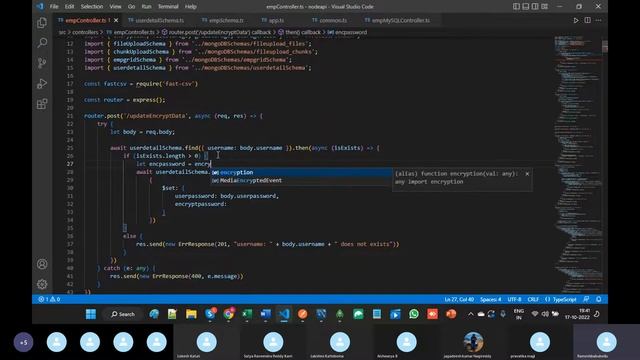
Task: Open the Selection menu
Action: [92, 7]
